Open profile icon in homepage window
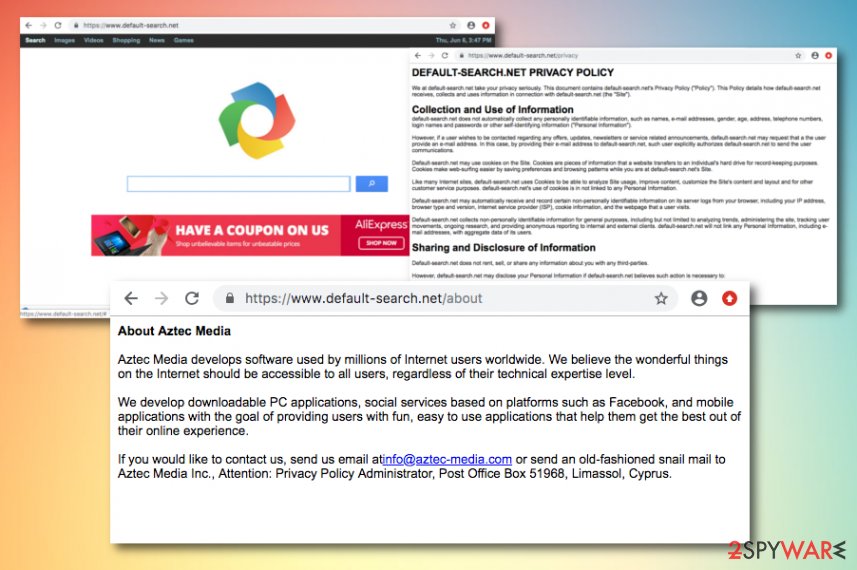This screenshot has width=857, height=570. (x=471, y=25)
